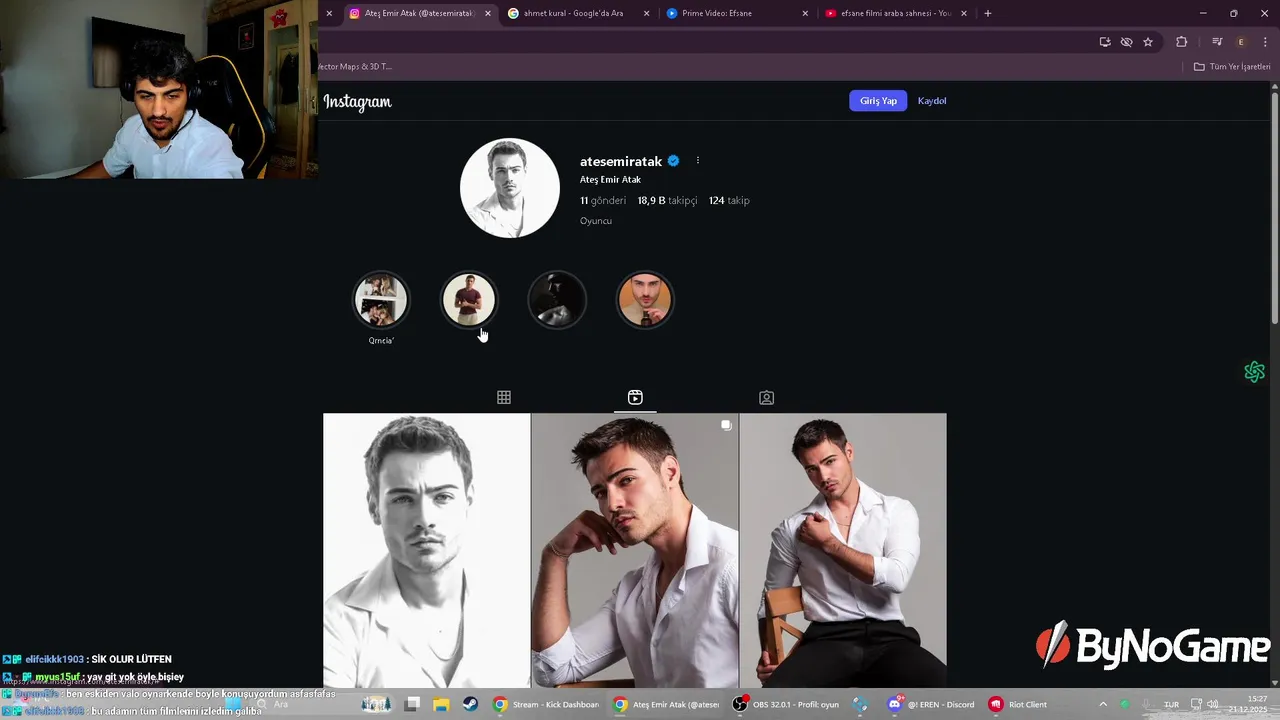Switch to the posts grid tab

click(x=504, y=398)
